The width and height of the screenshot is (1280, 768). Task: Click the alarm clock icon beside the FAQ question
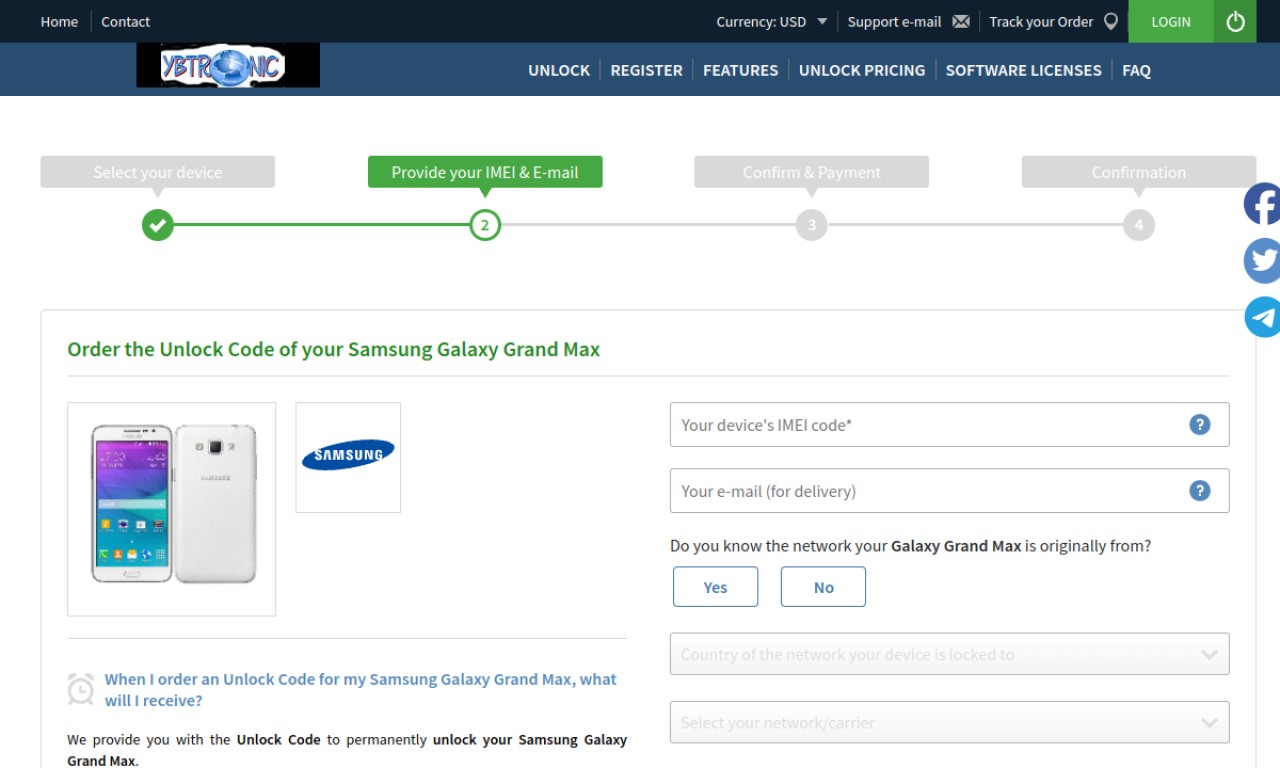pos(81,689)
